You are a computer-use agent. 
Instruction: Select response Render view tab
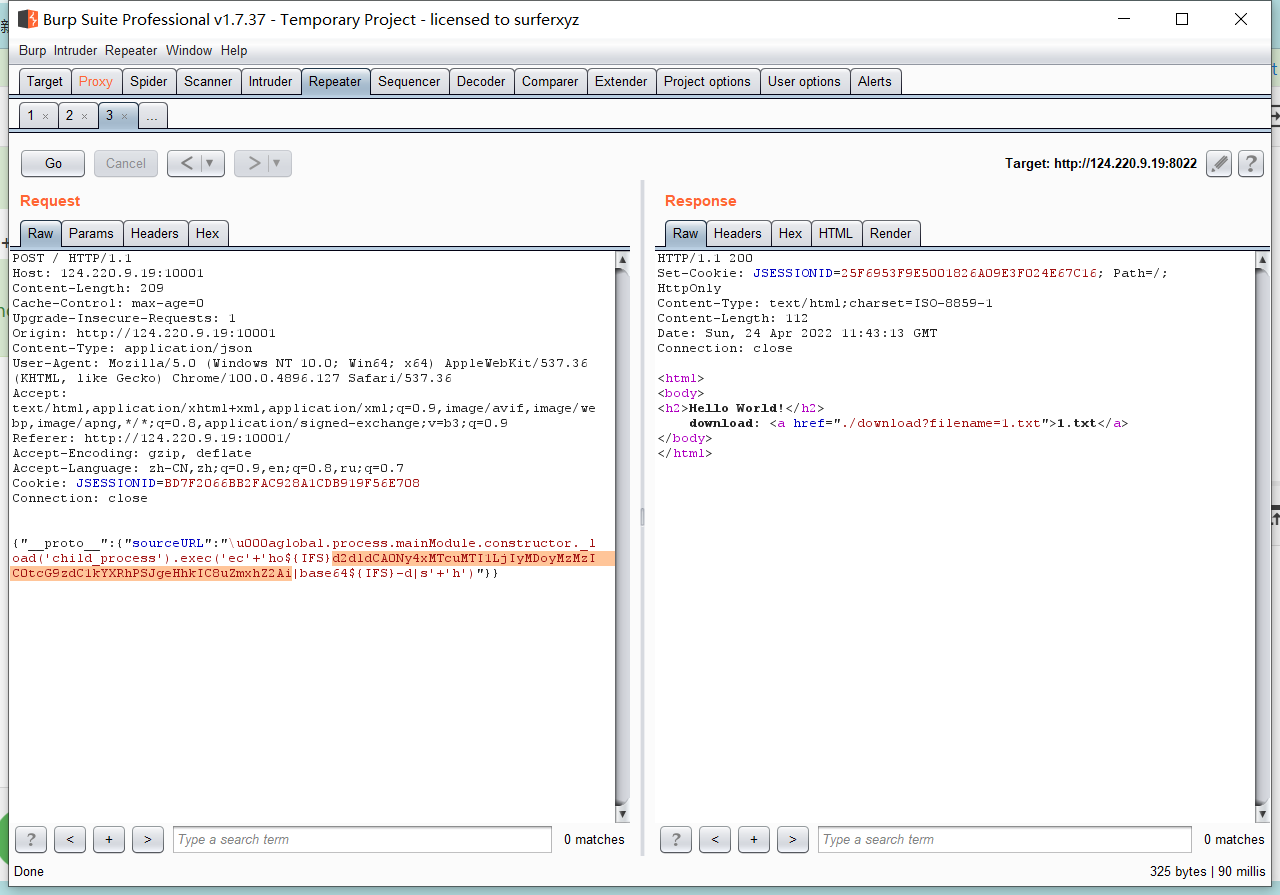891,233
